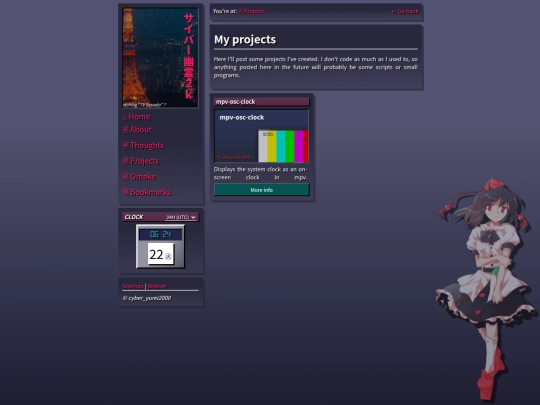Click the icon beside About
540x405 pixels.
(125, 129)
